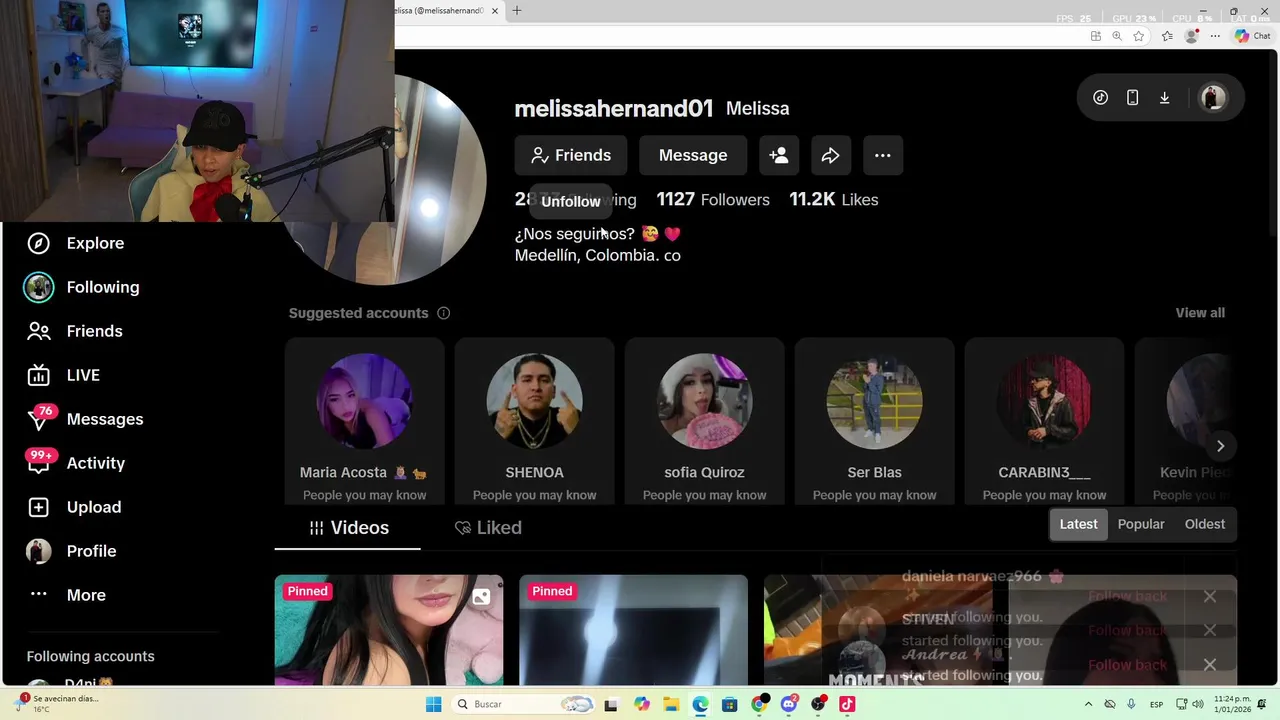Open the account avatar menu
Viewport: 1280px width, 720px height.
[x=1213, y=97]
